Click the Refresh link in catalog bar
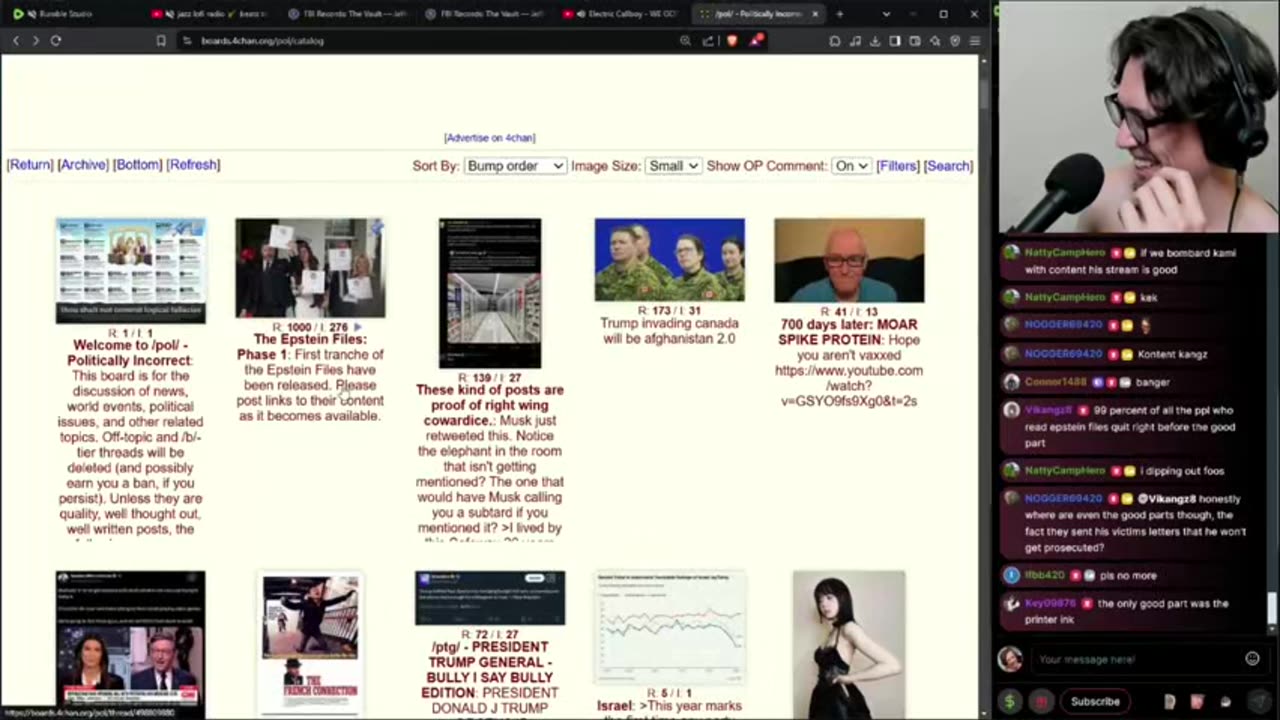The height and width of the screenshot is (720, 1280). tap(193, 165)
